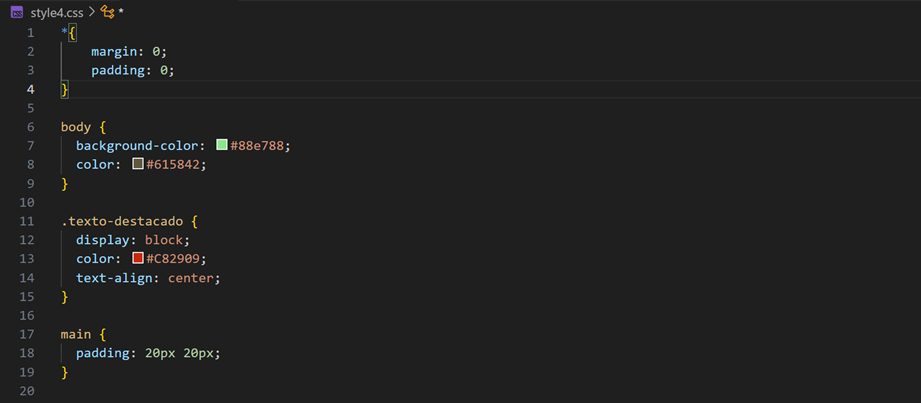Click the closing brace on line 4
This screenshot has height=403, width=921.
[65, 89]
